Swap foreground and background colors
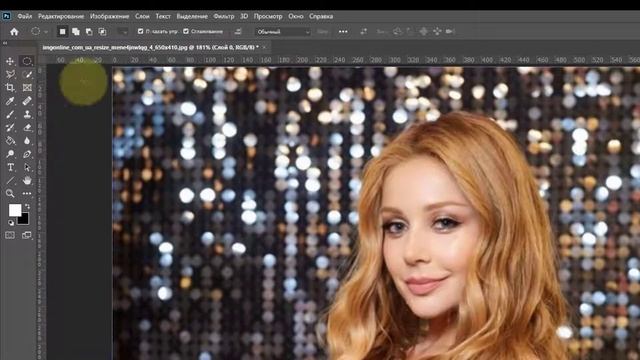Screen dimensions: 640x360 [x=27, y=207]
